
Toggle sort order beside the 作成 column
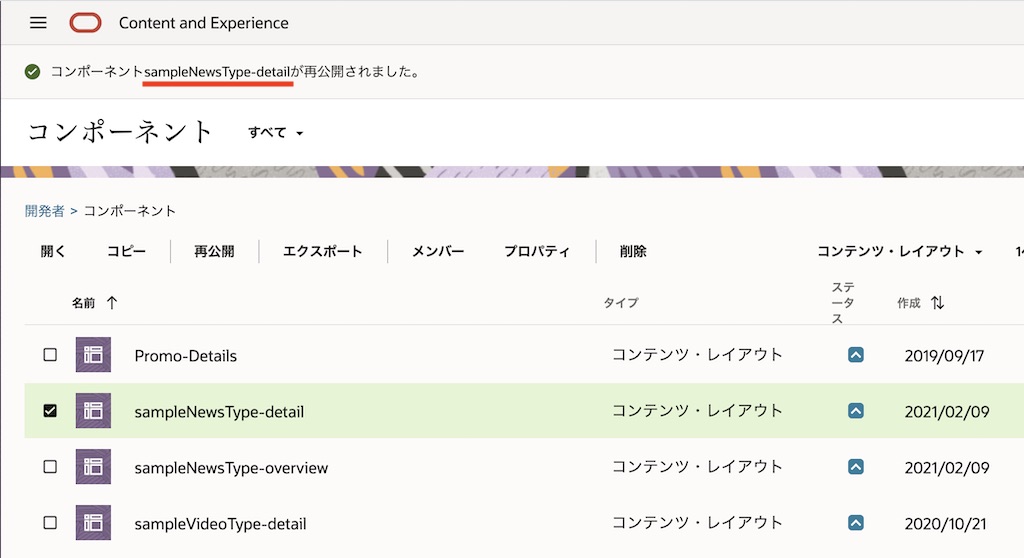coord(937,303)
